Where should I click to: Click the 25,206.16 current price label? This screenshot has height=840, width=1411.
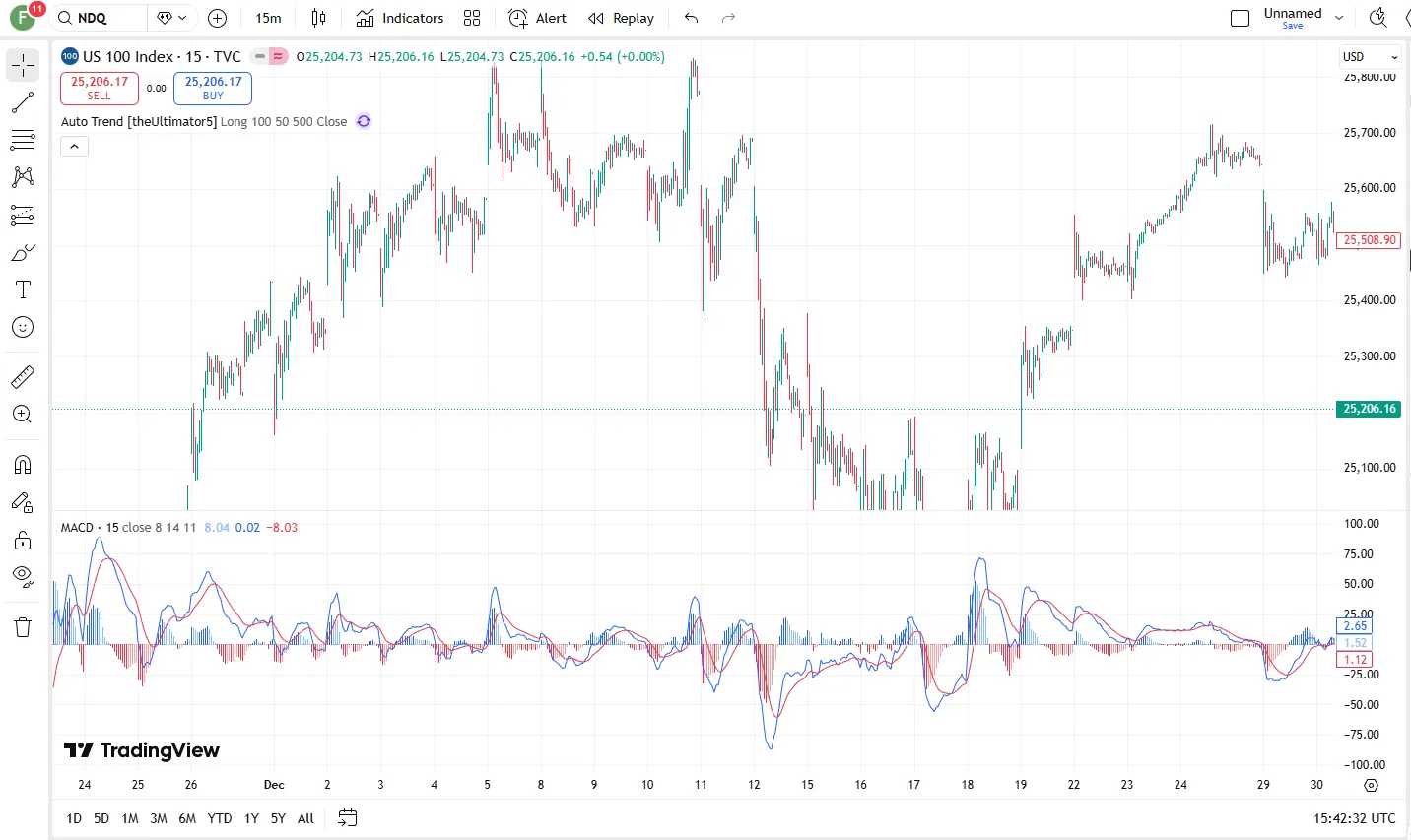point(1369,409)
